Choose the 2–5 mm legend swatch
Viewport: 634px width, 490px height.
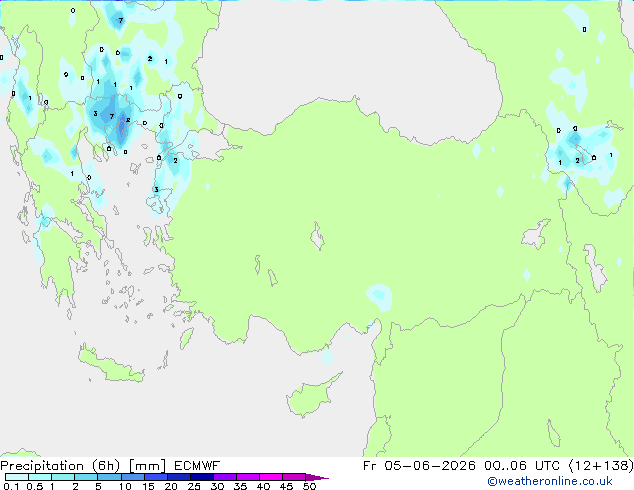pyautogui.click(x=86, y=477)
